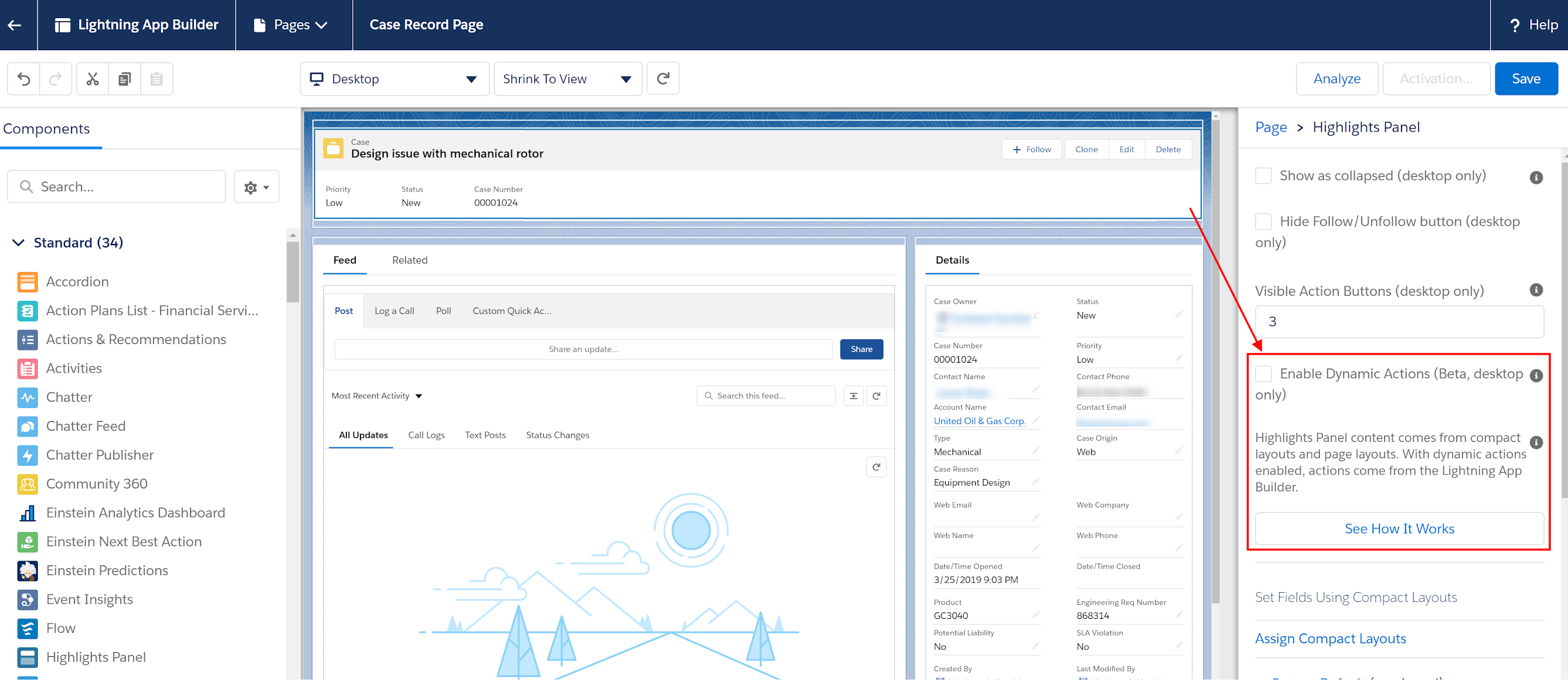Open the Assign Compact Layouts link

click(x=1330, y=638)
